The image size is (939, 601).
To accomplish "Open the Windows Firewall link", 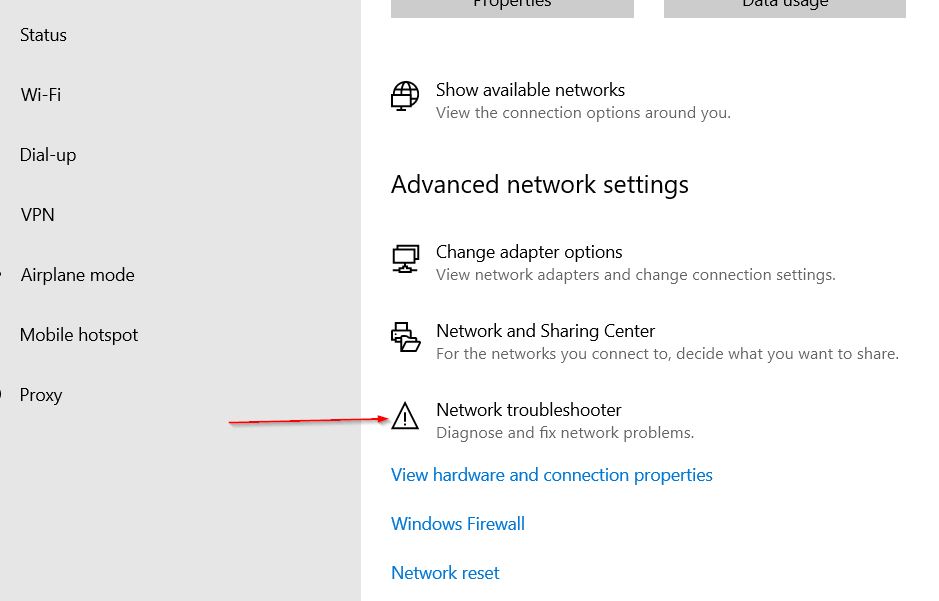I will pyautogui.click(x=458, y=524).
